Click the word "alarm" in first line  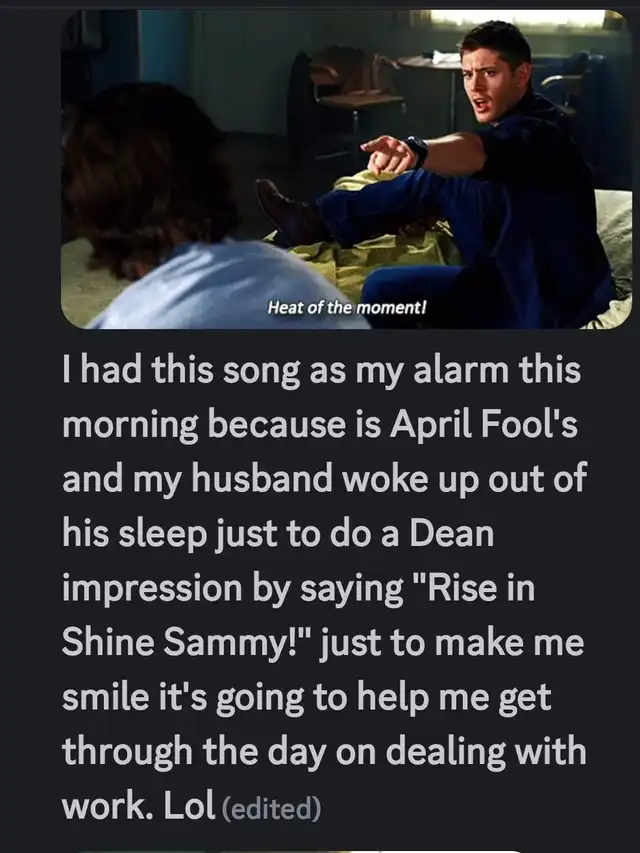pyautogui.click(x=460, y=370)
